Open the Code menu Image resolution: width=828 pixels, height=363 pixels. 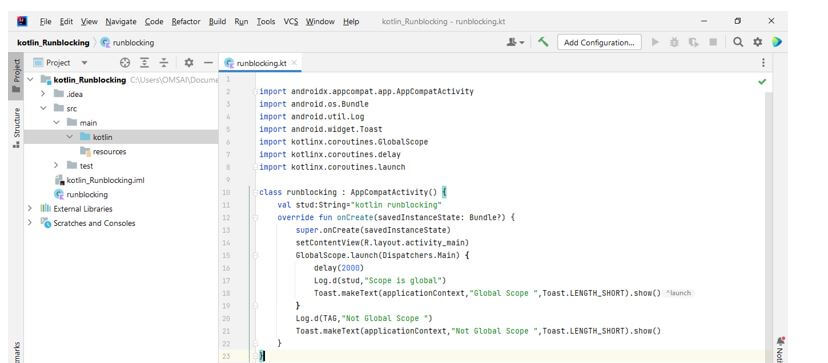pos(154,22)
